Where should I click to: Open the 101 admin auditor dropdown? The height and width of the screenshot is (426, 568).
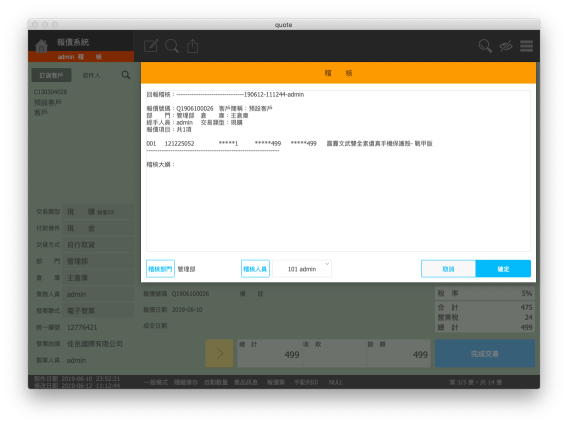click(x=302, y=269)
